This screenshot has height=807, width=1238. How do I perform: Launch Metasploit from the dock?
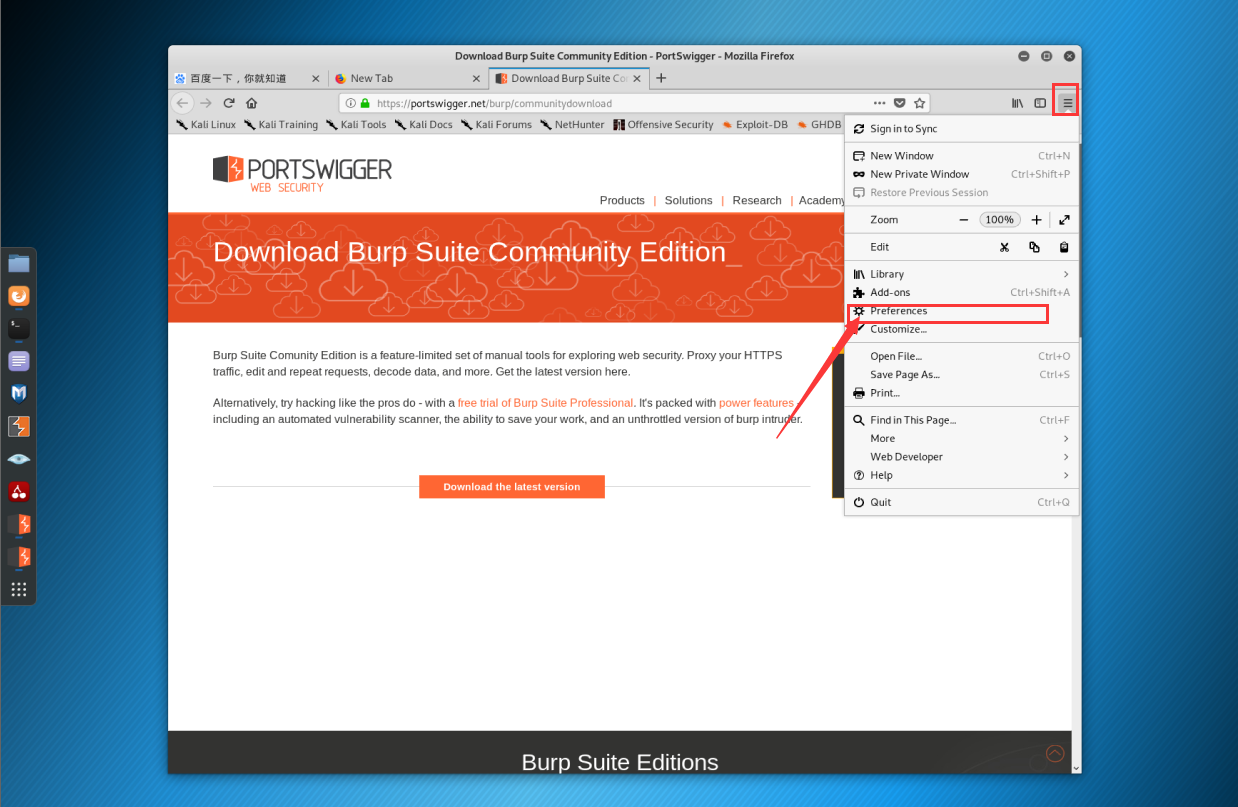19,394
